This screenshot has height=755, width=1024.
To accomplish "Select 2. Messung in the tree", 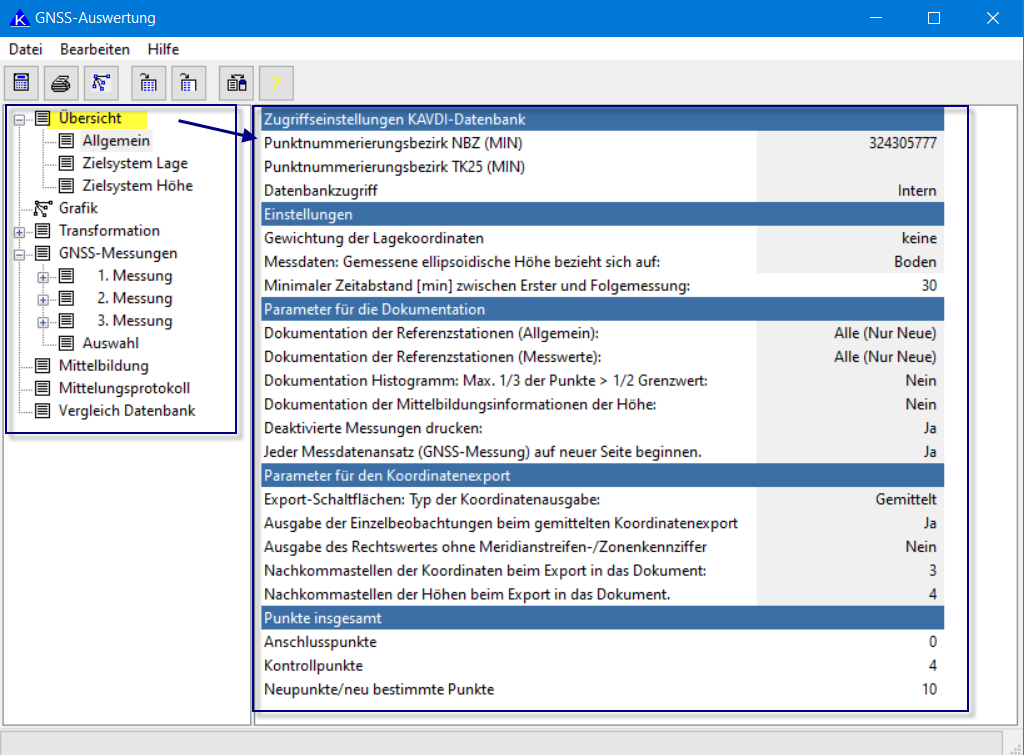I will (135, 298).
